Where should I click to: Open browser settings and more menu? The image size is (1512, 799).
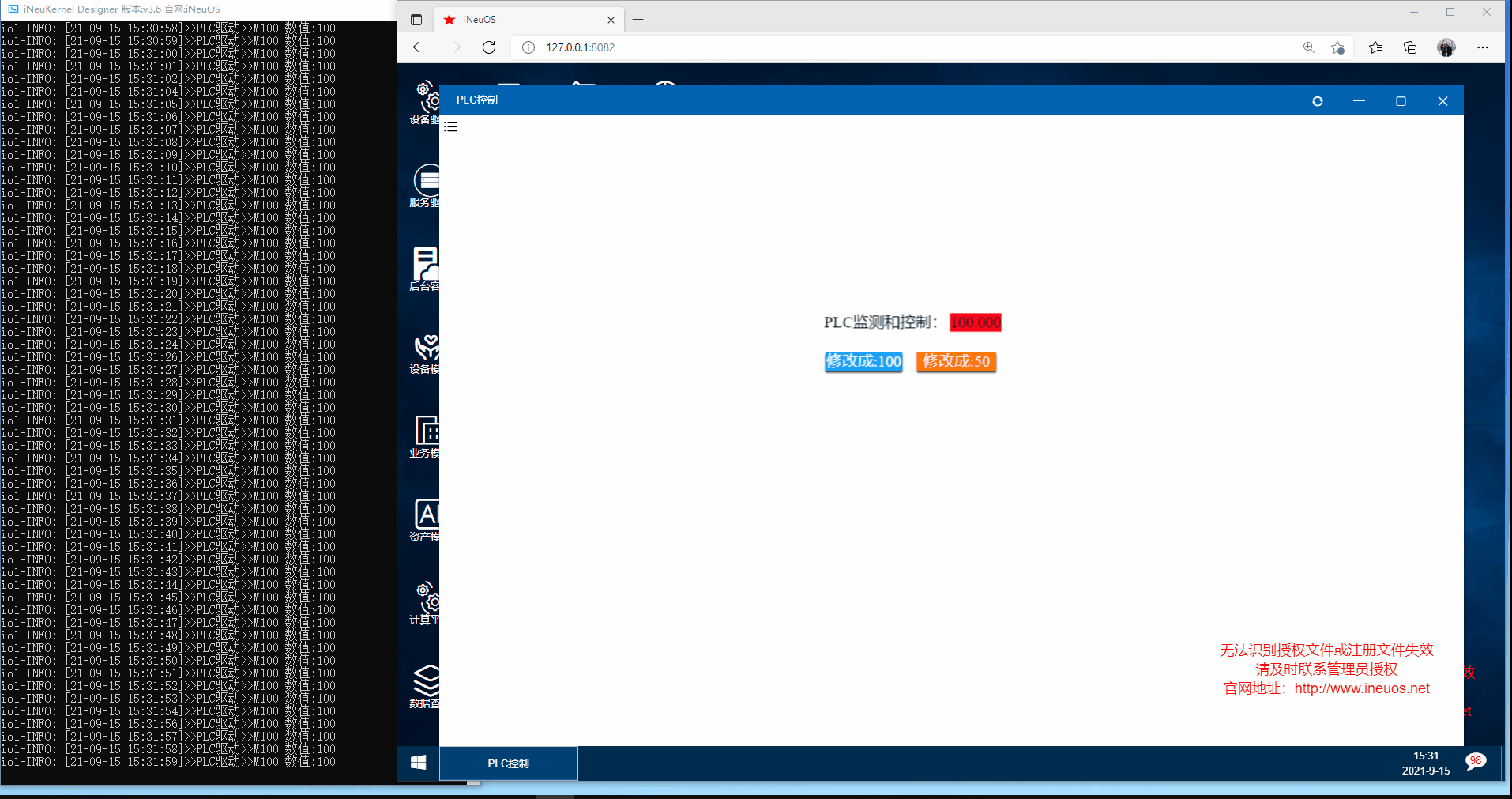click(x=1483, y=47)
